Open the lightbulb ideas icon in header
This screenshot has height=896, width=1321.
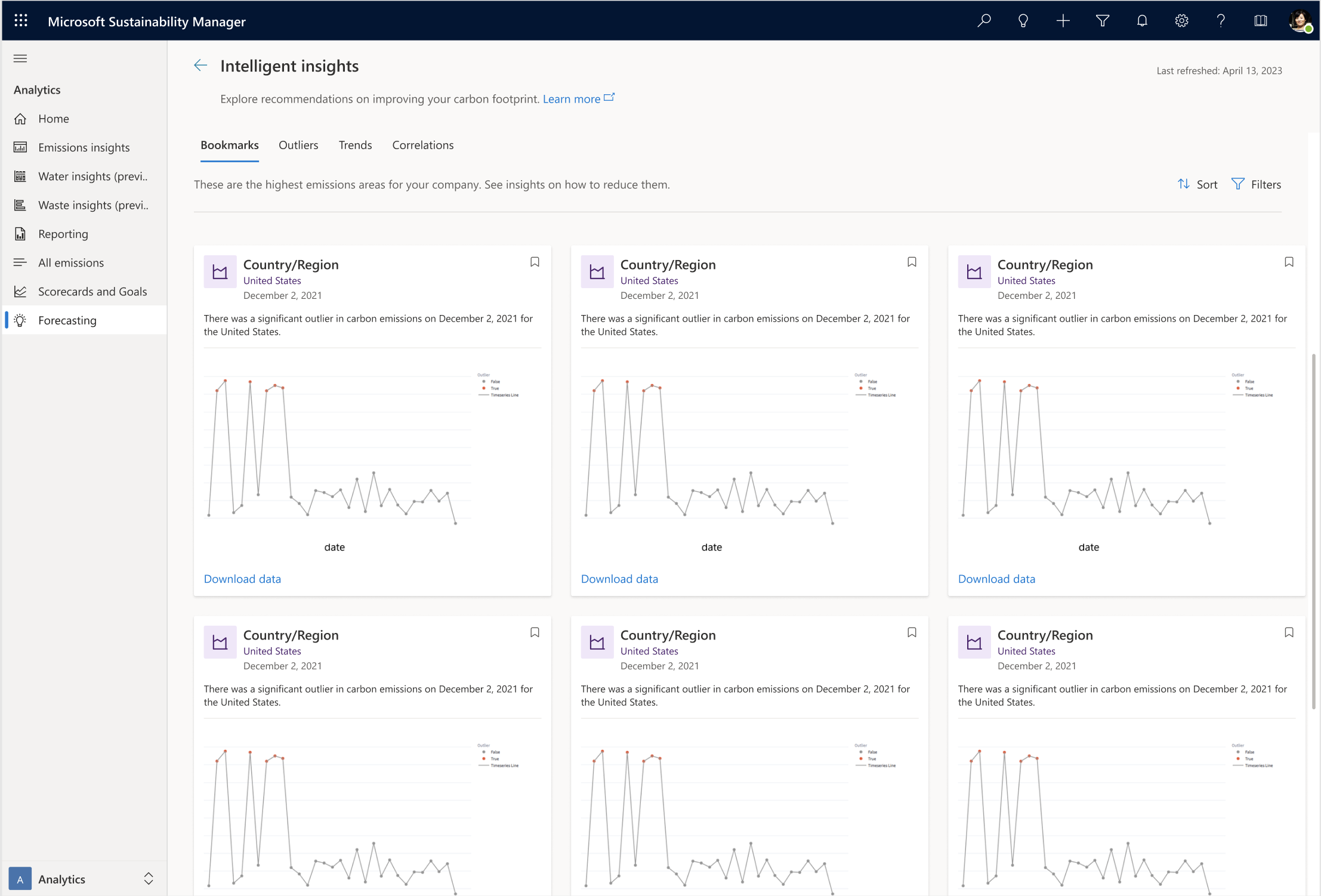tap(1023, 21)
